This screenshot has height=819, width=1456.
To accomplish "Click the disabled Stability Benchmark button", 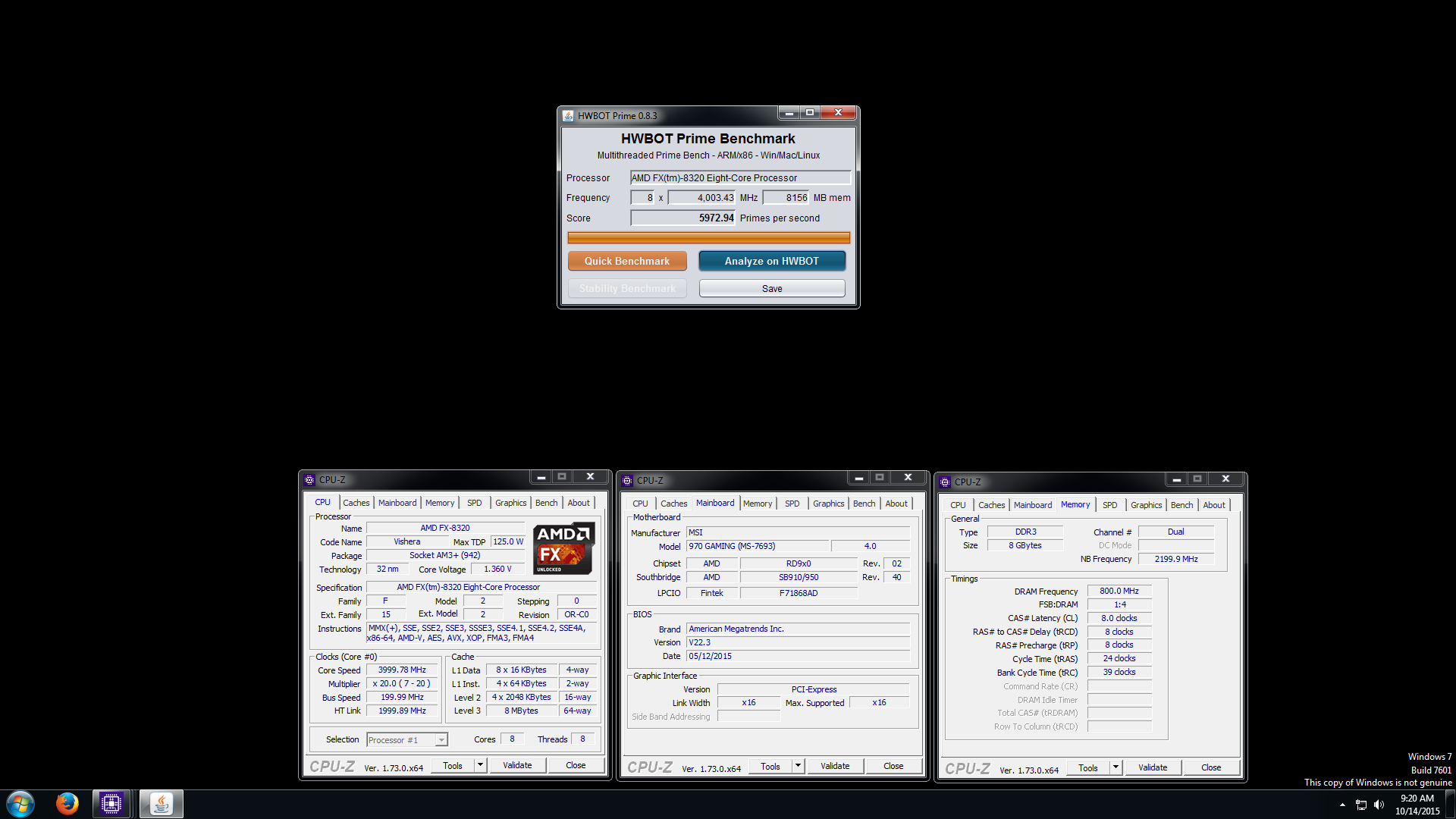I will pyautogui.click(x=627, y=289).
